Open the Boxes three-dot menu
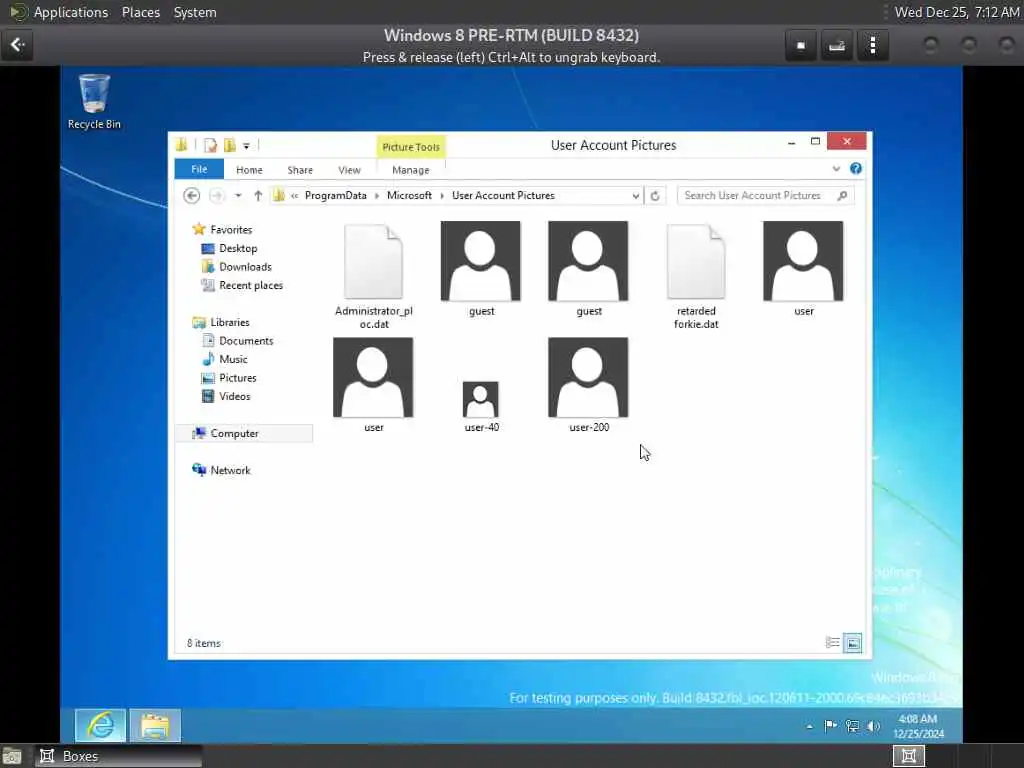Viewport: 1024px width, 768px height. pos(873,45)
